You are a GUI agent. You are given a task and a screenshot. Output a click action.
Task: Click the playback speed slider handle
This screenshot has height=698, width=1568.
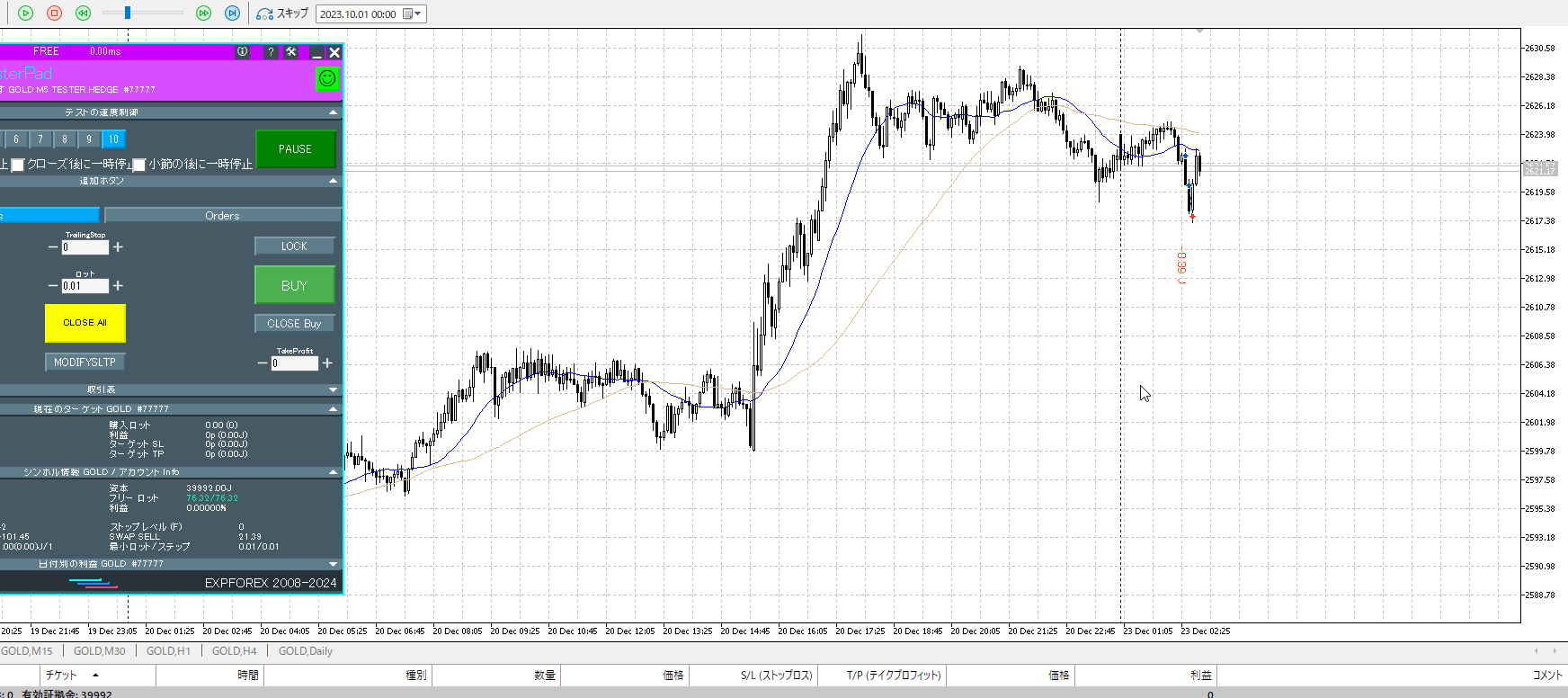pos(128,13)
